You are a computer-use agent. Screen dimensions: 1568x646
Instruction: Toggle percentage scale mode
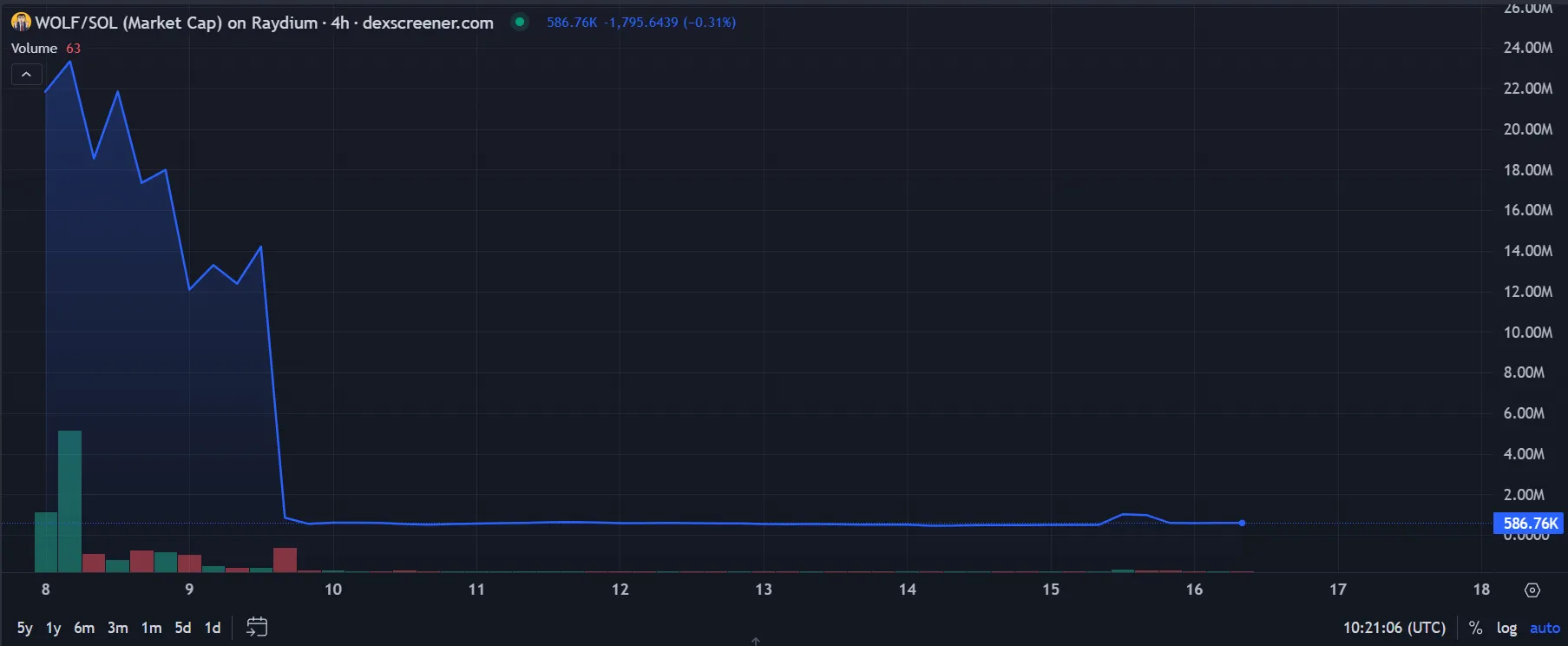point(1475,628)
